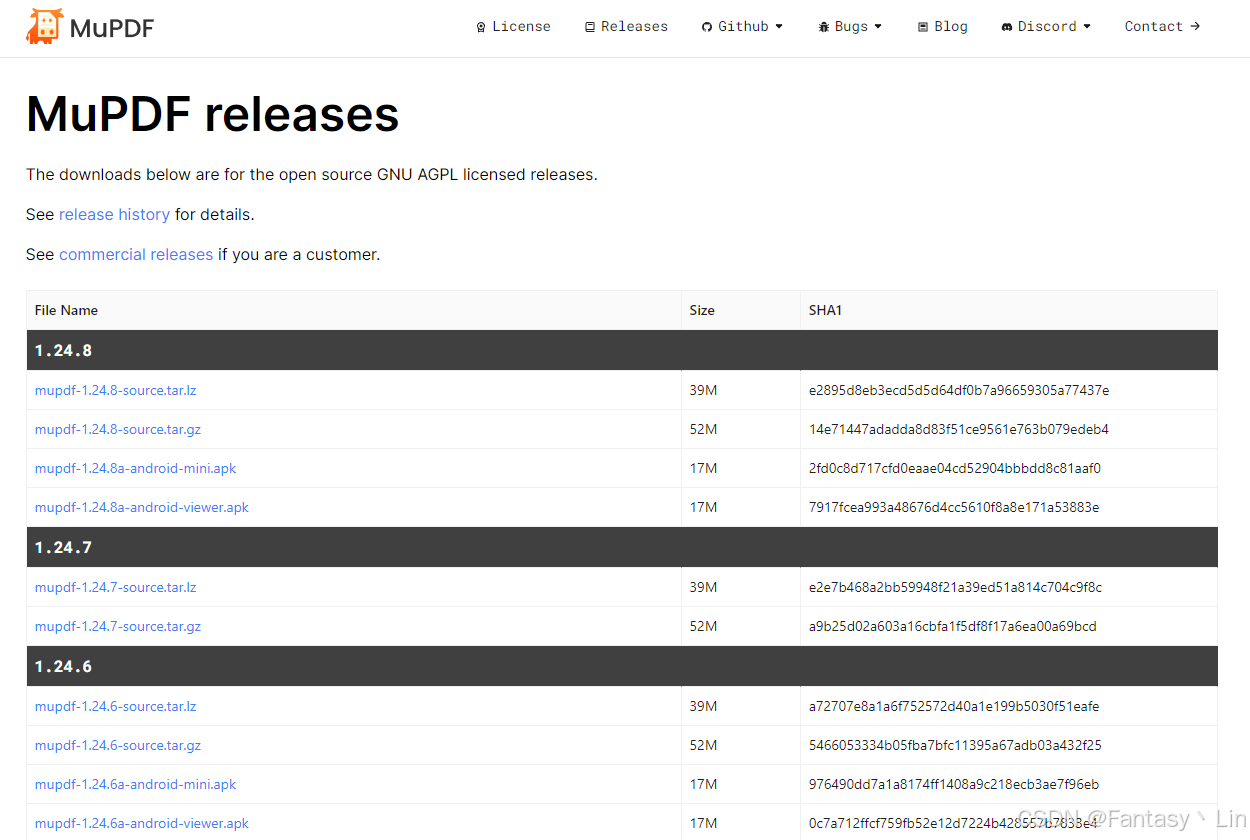Click the MuPDF releases page heading
The width and height of the screenshot is (1250, 840).
(x=212, y=114)
